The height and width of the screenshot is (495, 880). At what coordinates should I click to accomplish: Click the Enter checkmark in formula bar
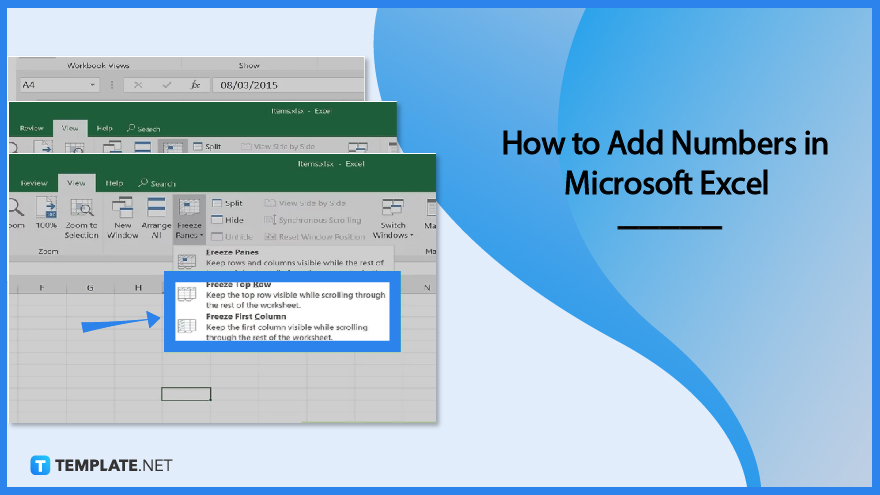click(167, 85)
